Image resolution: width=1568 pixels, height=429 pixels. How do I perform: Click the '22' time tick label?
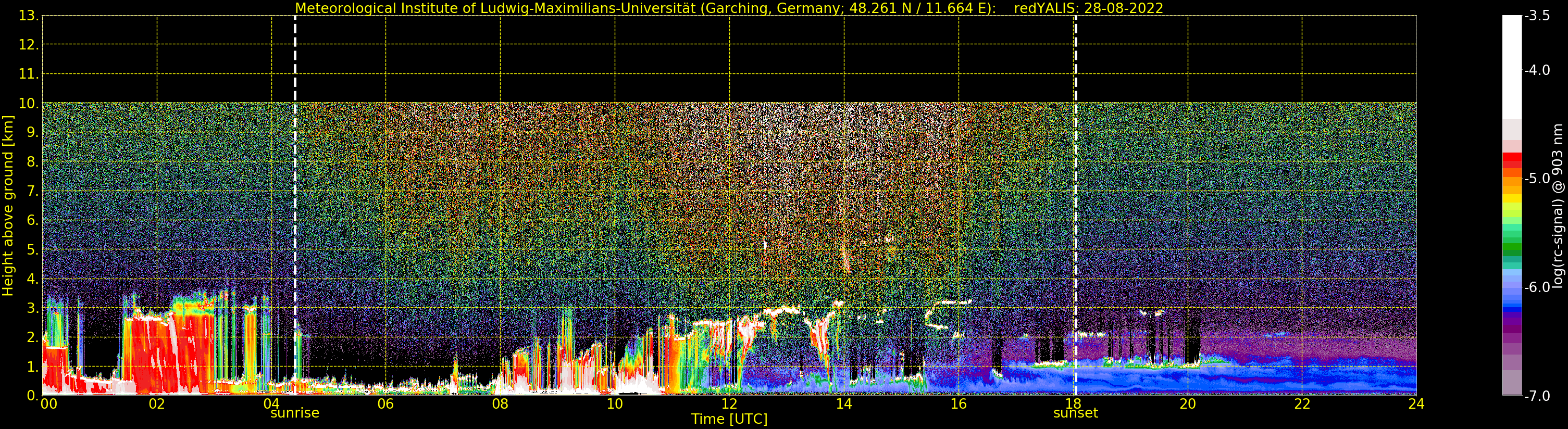click(x=1302, y=404)
